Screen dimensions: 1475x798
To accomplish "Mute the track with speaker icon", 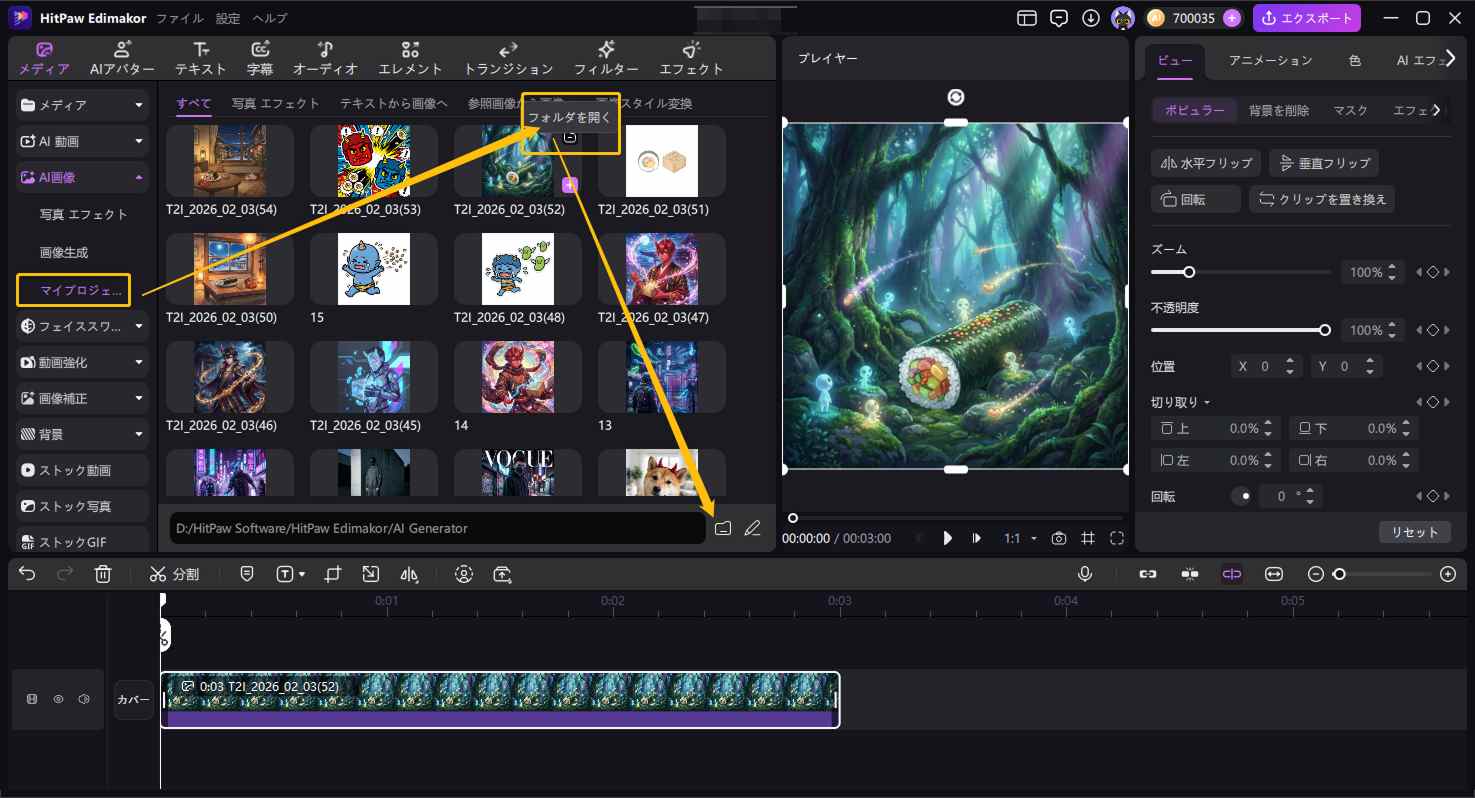I will coord(84,699).
